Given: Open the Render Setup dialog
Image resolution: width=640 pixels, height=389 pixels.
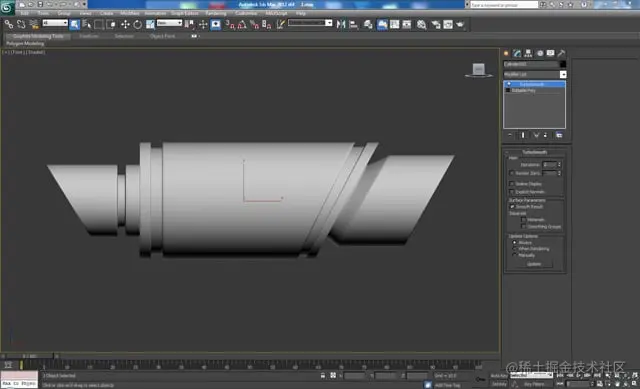Looking at the screenshot, I should point(436,24).
